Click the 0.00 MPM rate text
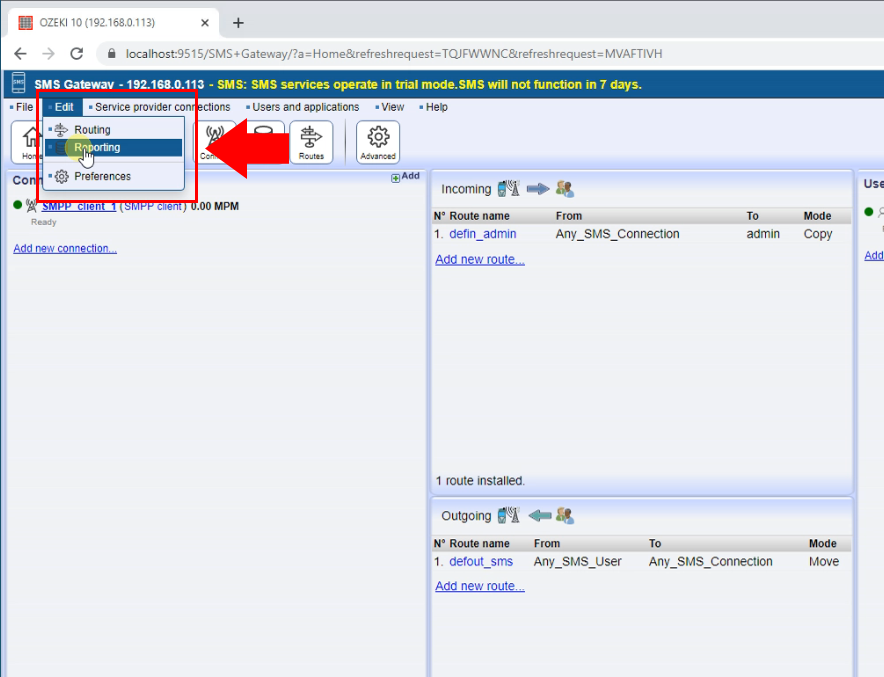The width and height of the screenshot is (884, 677). [x=215, y=206]
